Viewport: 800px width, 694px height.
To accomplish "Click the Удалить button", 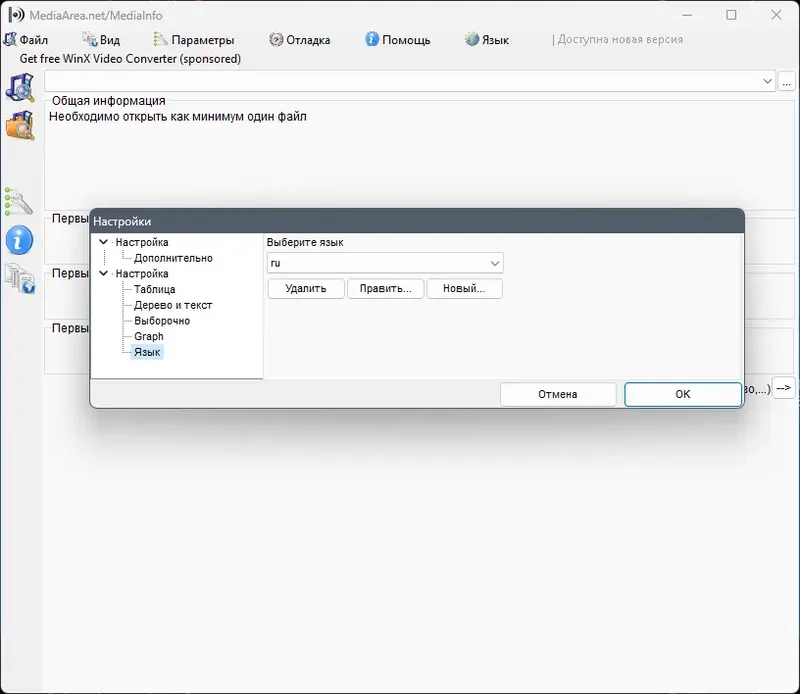I will 306,288.
